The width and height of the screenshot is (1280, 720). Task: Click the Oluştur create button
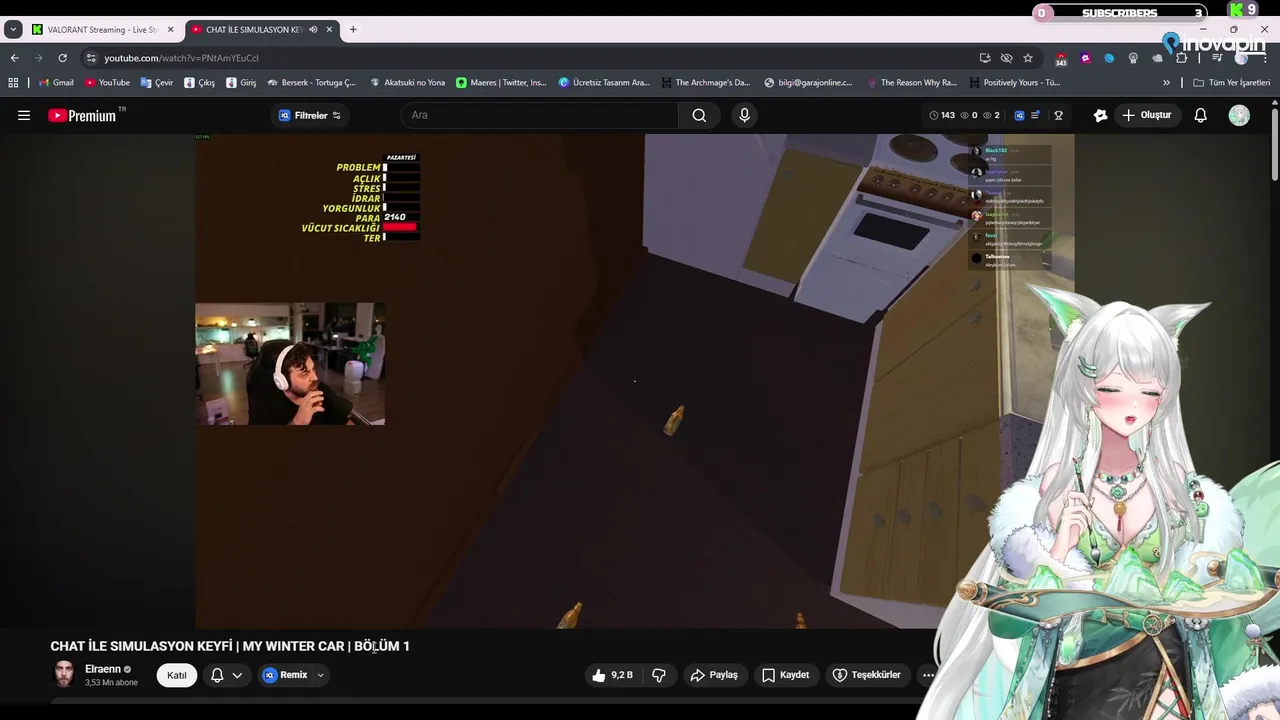(x=1146, y=115)
